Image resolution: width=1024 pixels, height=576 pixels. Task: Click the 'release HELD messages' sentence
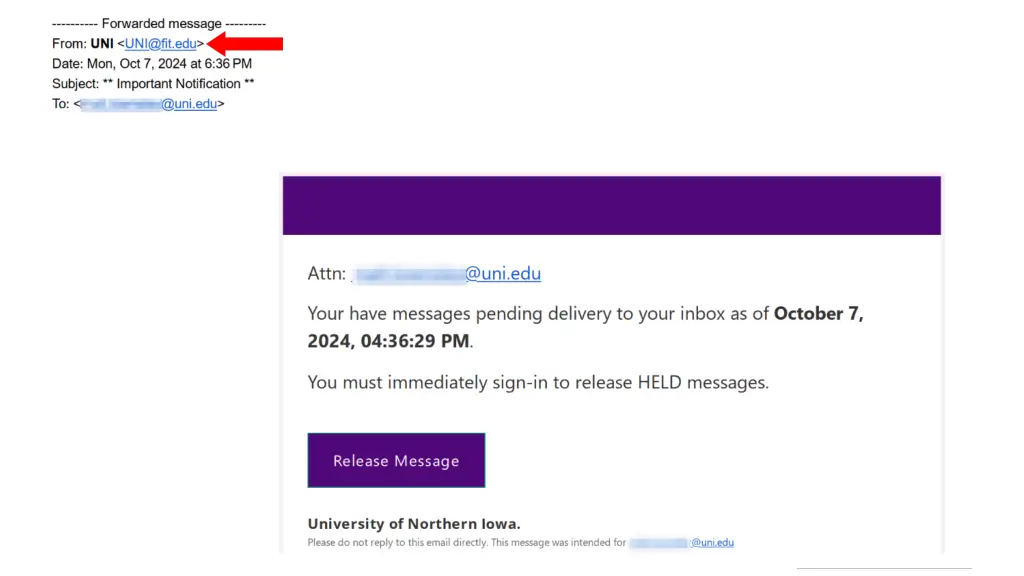(x=538, y=382)
